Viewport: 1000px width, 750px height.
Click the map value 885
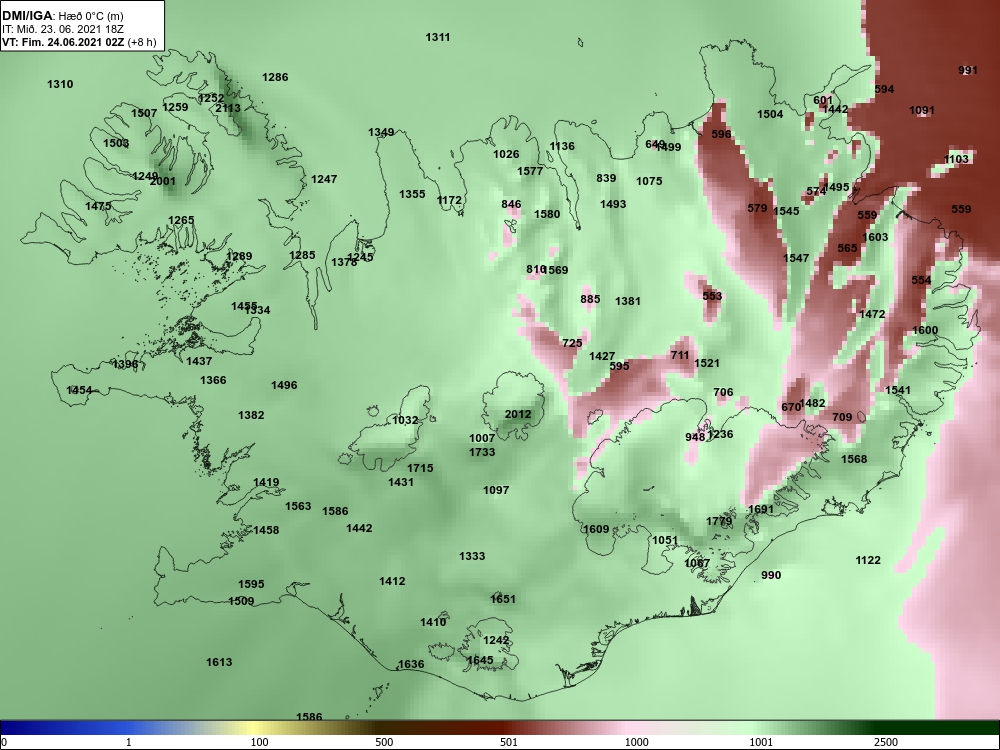click(x=590, y=299)
